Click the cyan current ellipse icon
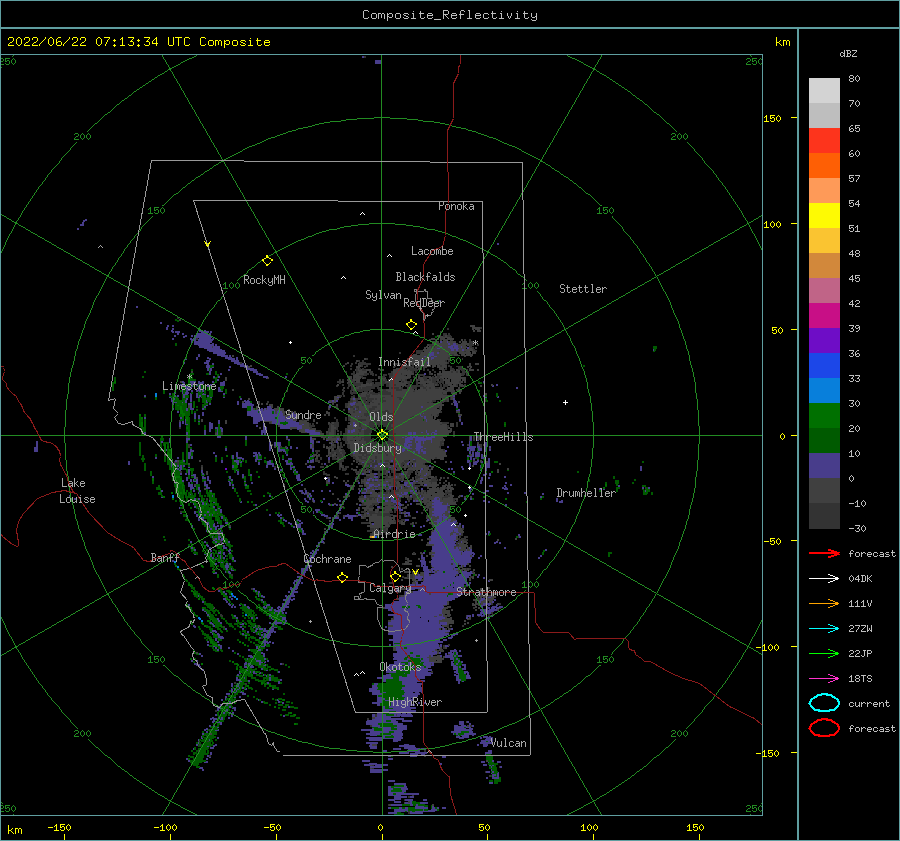 [x=824, y=703]
